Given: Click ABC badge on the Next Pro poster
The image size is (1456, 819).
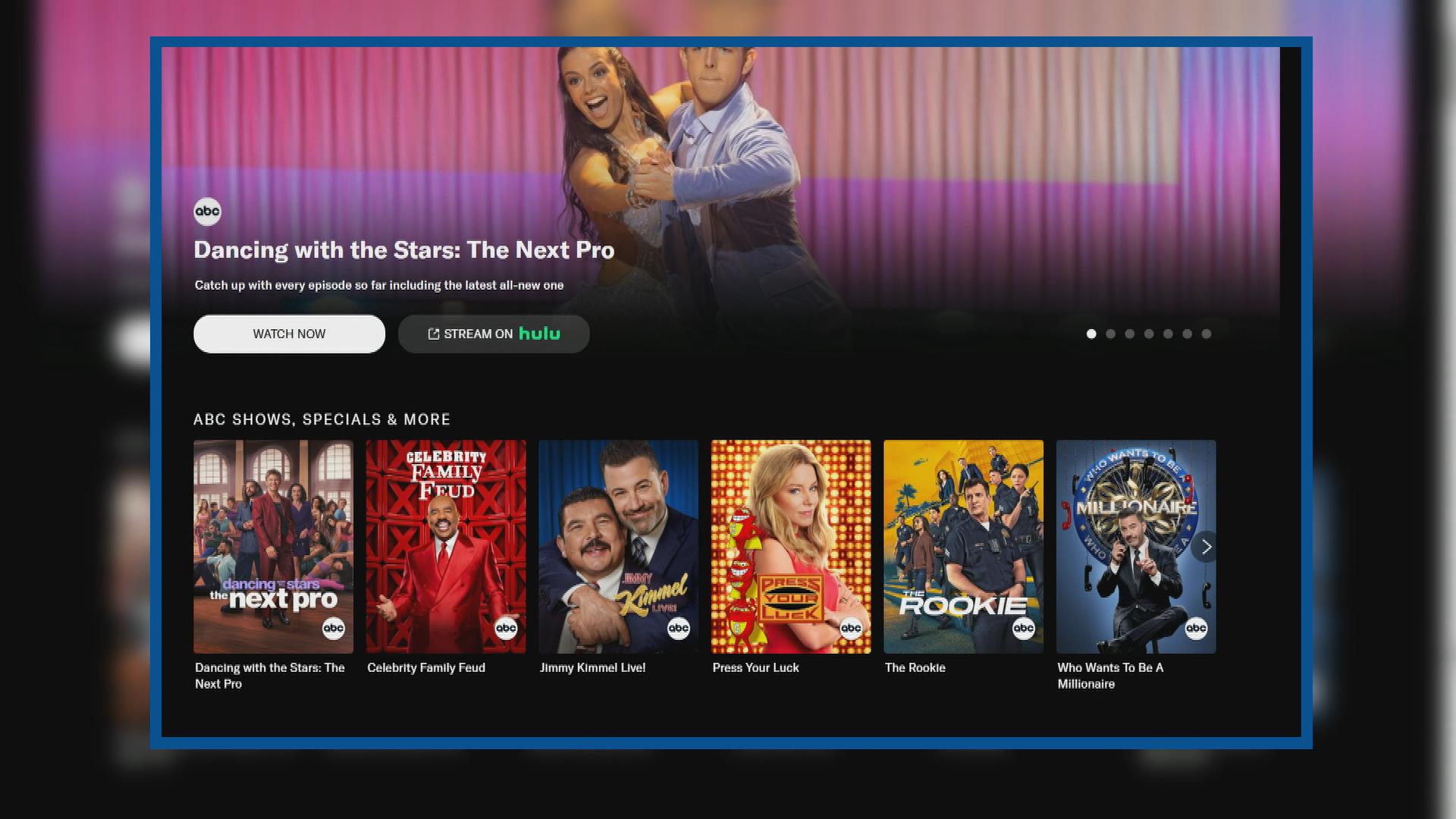Looking at the screenshot, I should point(334,628).
